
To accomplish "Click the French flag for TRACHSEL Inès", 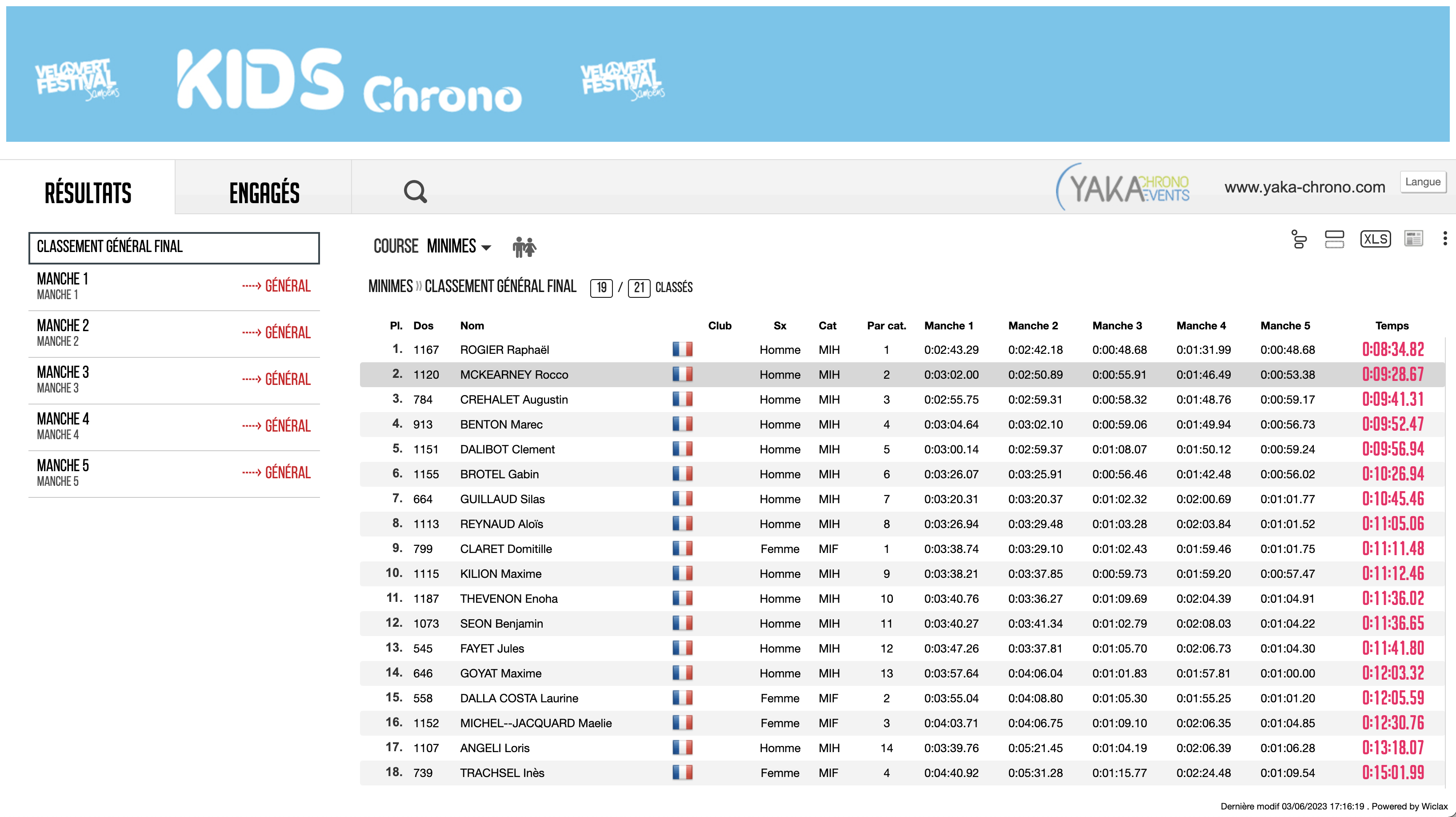I will [682, 773].
